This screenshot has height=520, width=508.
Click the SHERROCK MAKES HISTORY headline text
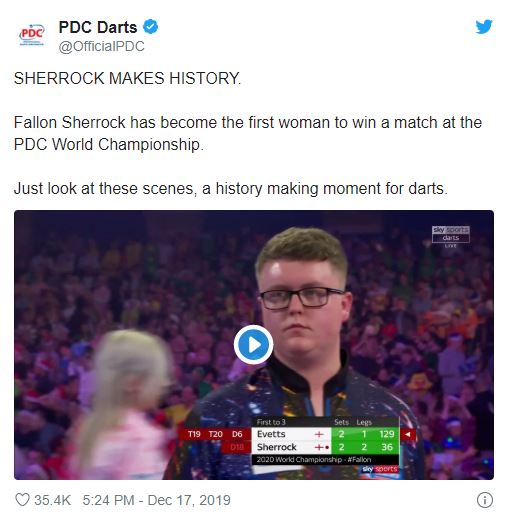pos(127,79)
